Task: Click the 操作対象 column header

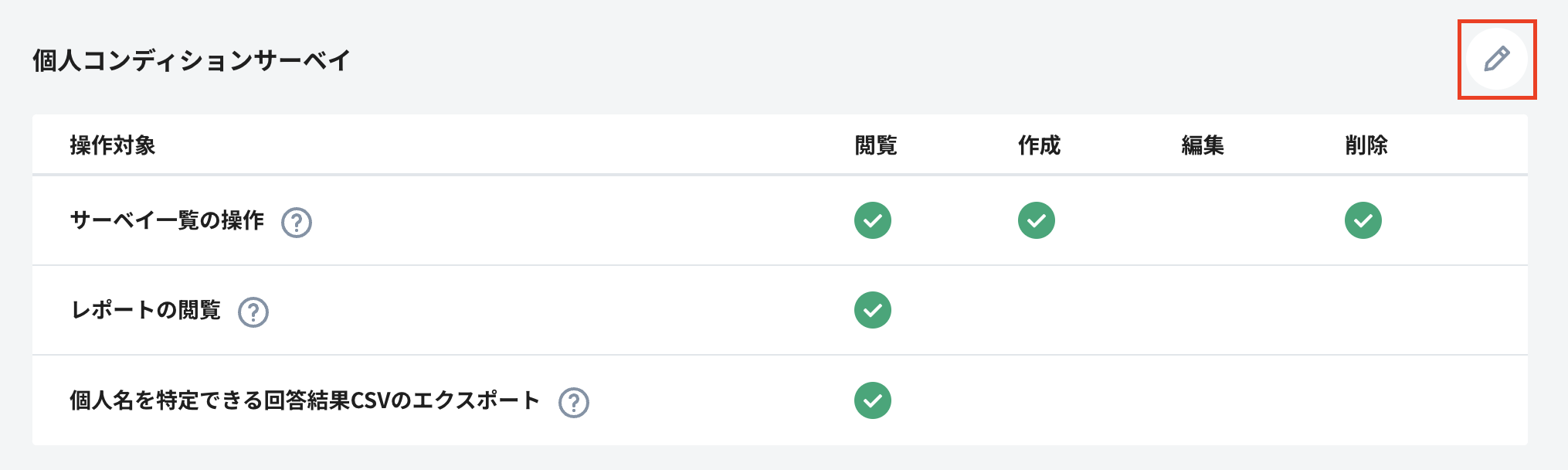Action: 113,145
